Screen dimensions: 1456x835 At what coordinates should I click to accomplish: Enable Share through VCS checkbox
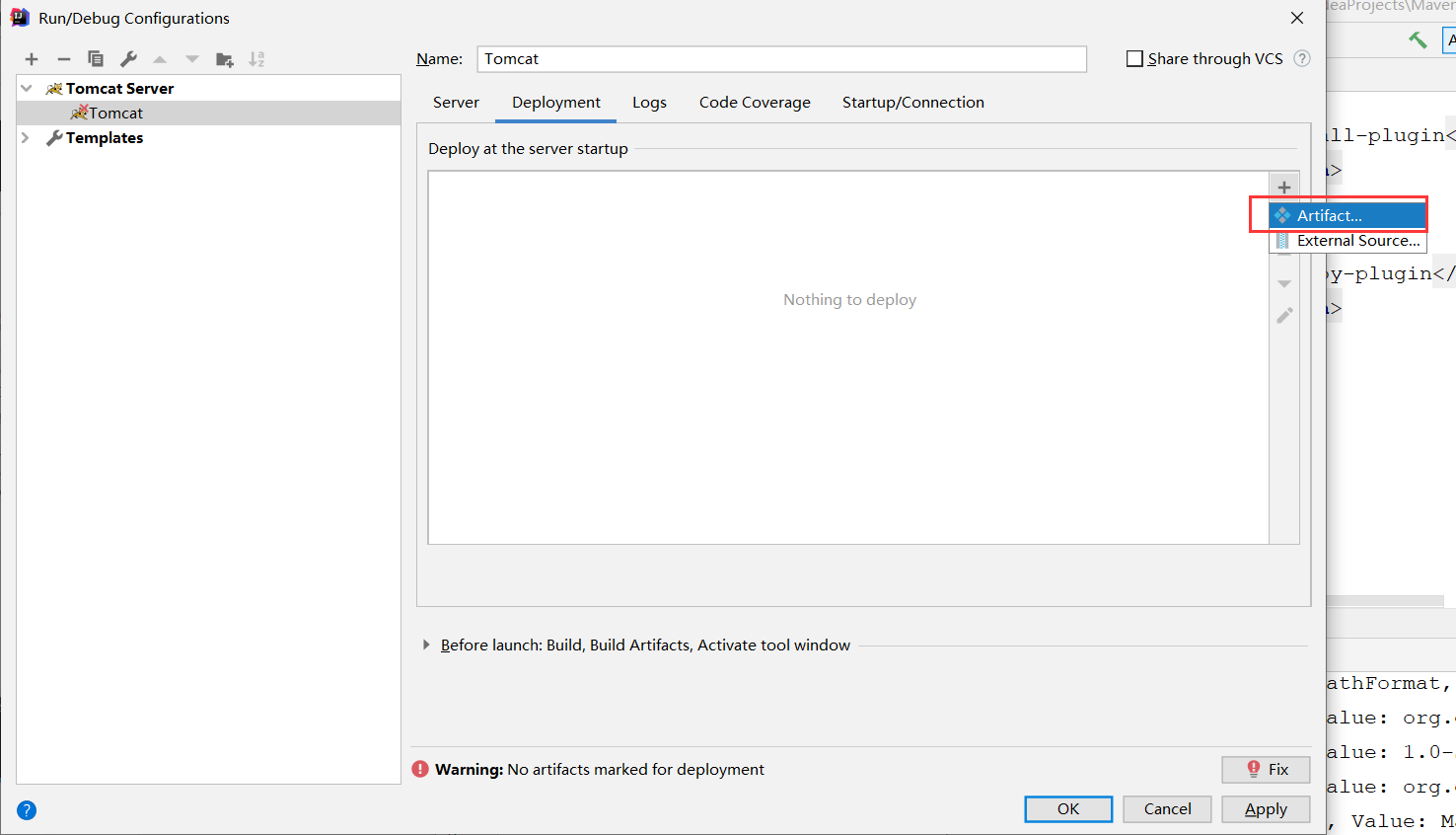pos(1134,59)
